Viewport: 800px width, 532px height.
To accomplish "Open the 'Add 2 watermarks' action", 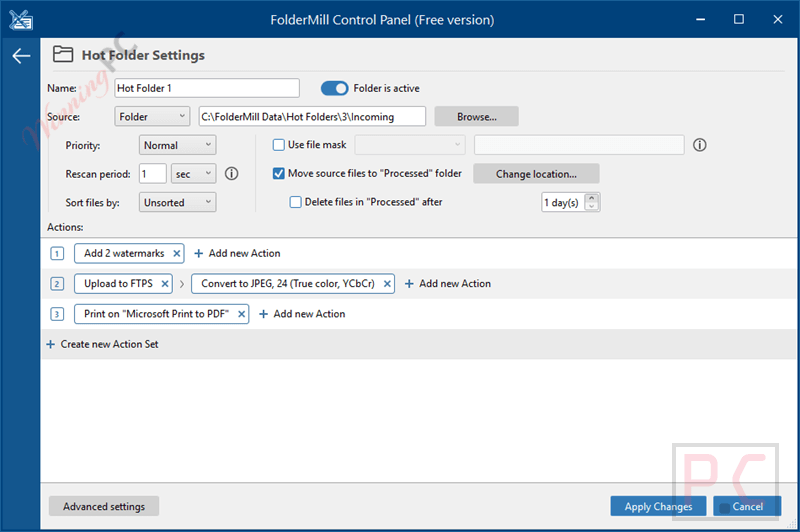I will point(124,254).
